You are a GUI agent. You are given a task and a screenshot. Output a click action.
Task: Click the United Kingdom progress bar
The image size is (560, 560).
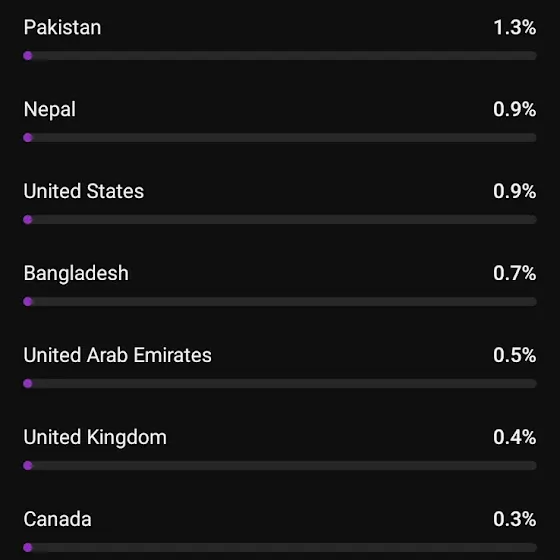(x=280, y=466)
